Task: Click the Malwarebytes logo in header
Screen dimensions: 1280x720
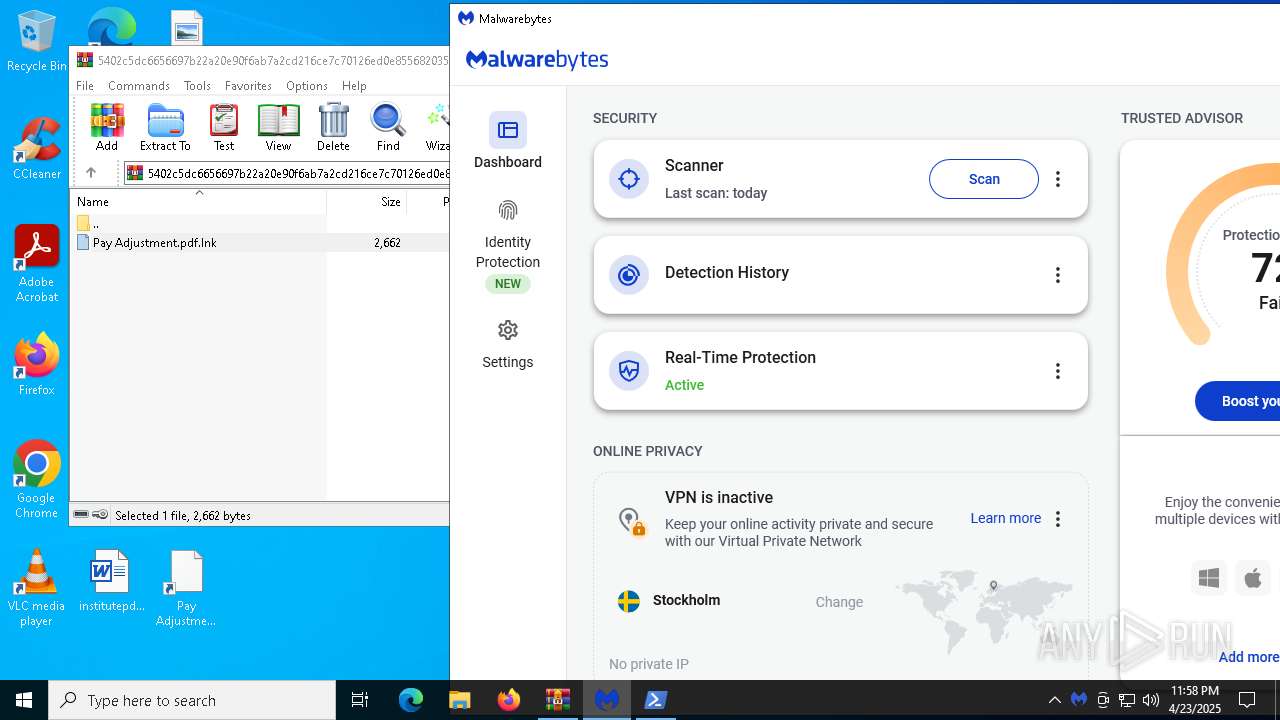Action: click(x=537, y=60)
